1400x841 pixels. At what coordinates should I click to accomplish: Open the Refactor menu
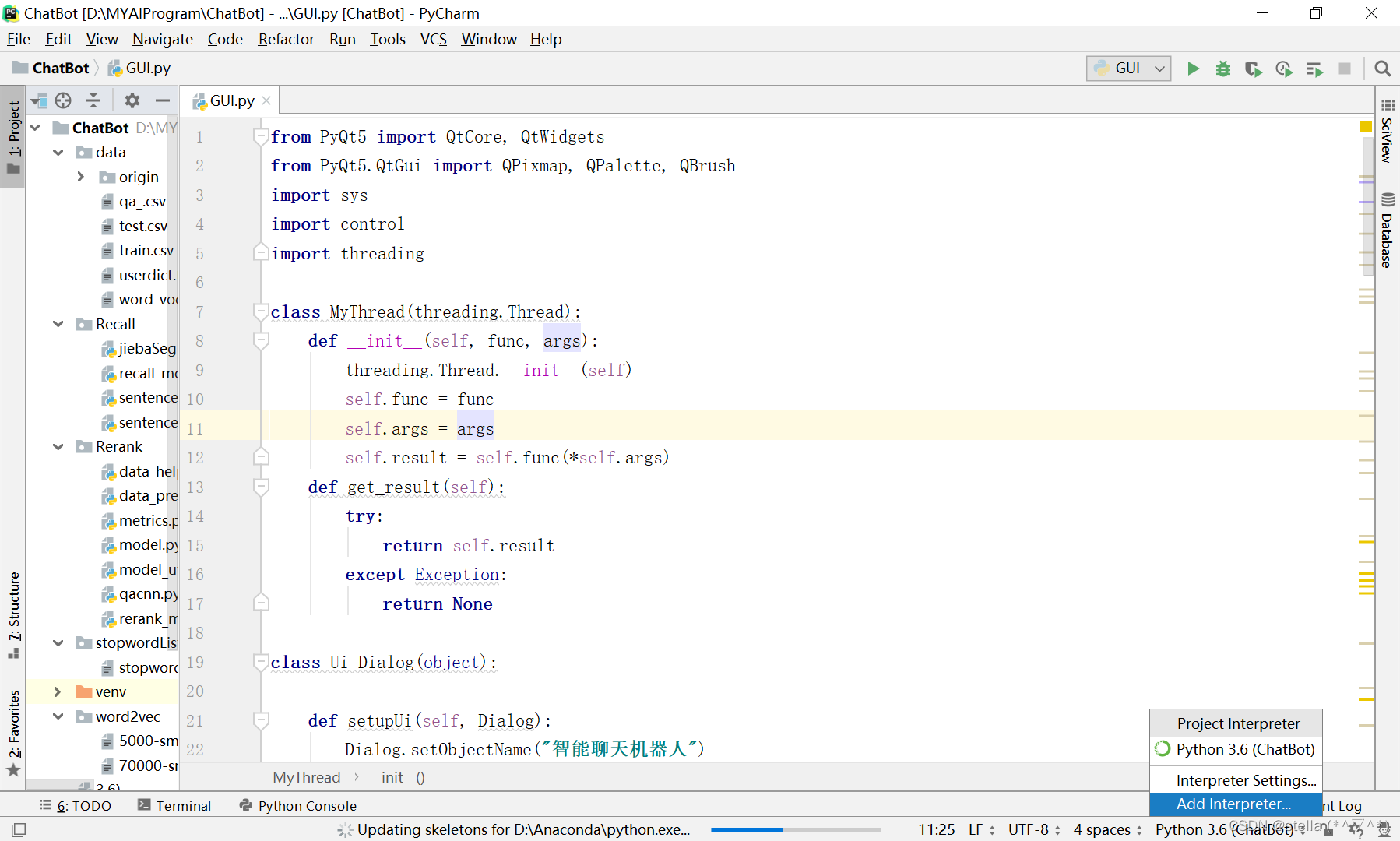point(286,39)
